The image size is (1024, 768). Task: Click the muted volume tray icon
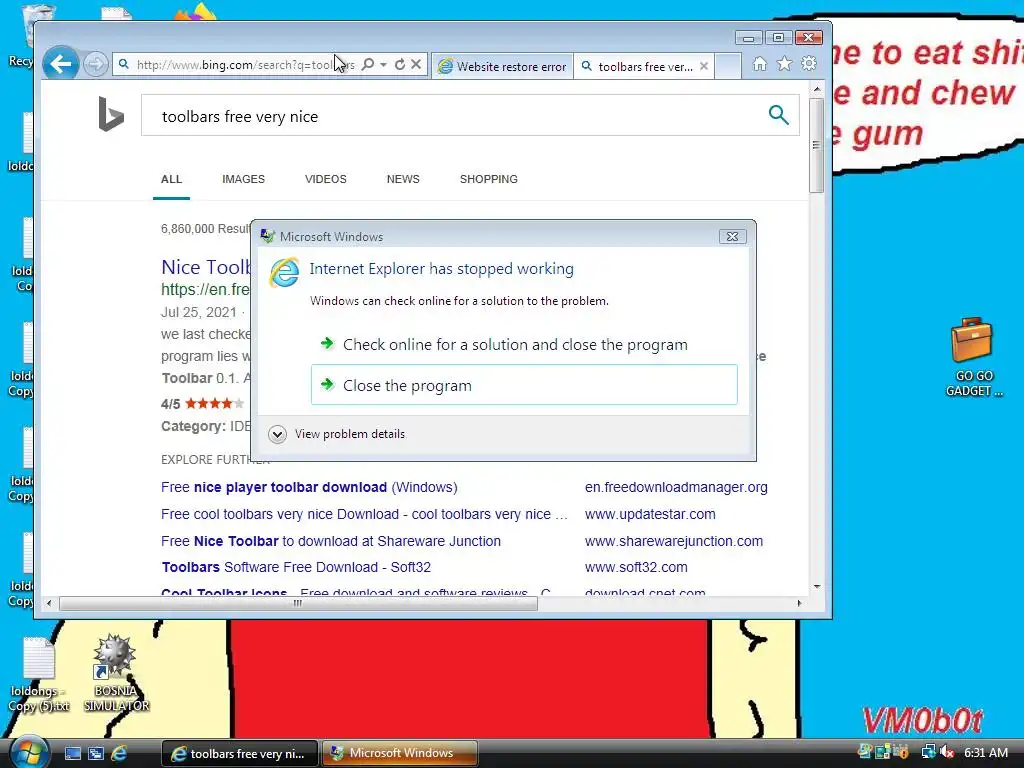tap(947, 752)
